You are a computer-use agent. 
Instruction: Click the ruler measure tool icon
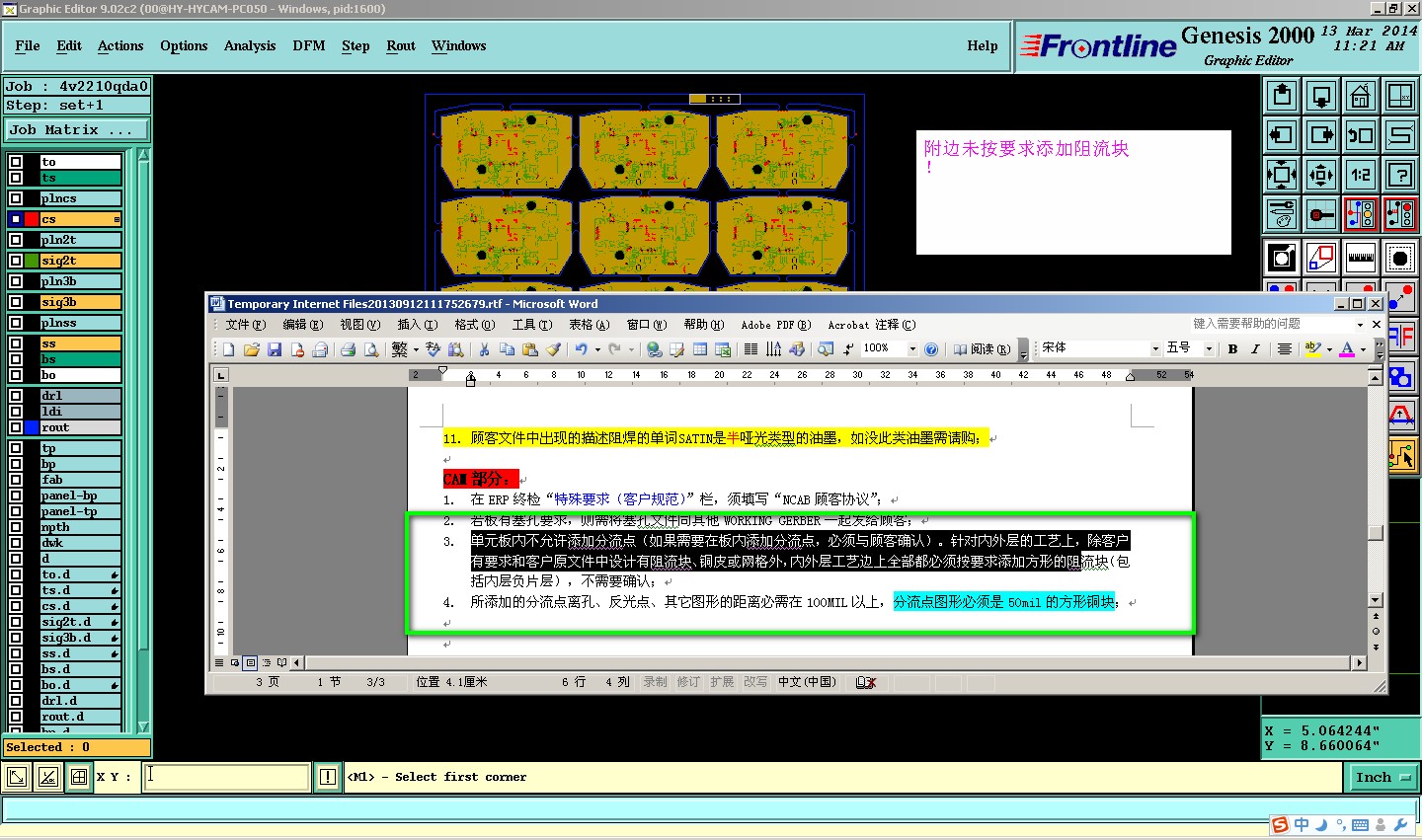(x=1361, y=258)
